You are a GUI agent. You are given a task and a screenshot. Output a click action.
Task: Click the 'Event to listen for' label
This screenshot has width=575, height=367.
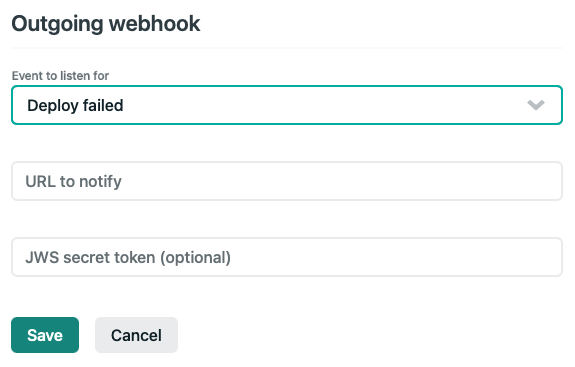pyautogui.click(x=60, y=76)
